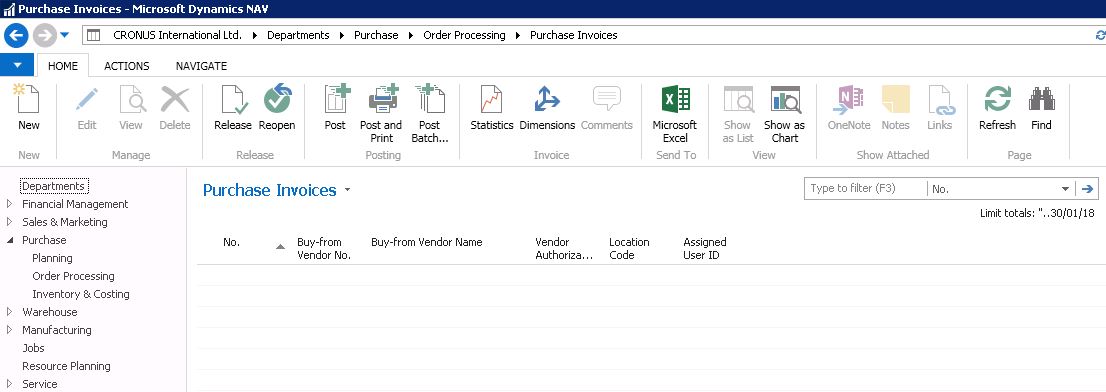Click CRONUS International Ltd. in breadcrumb
This screenshot has height=392, width=1106.
(178, 35)
